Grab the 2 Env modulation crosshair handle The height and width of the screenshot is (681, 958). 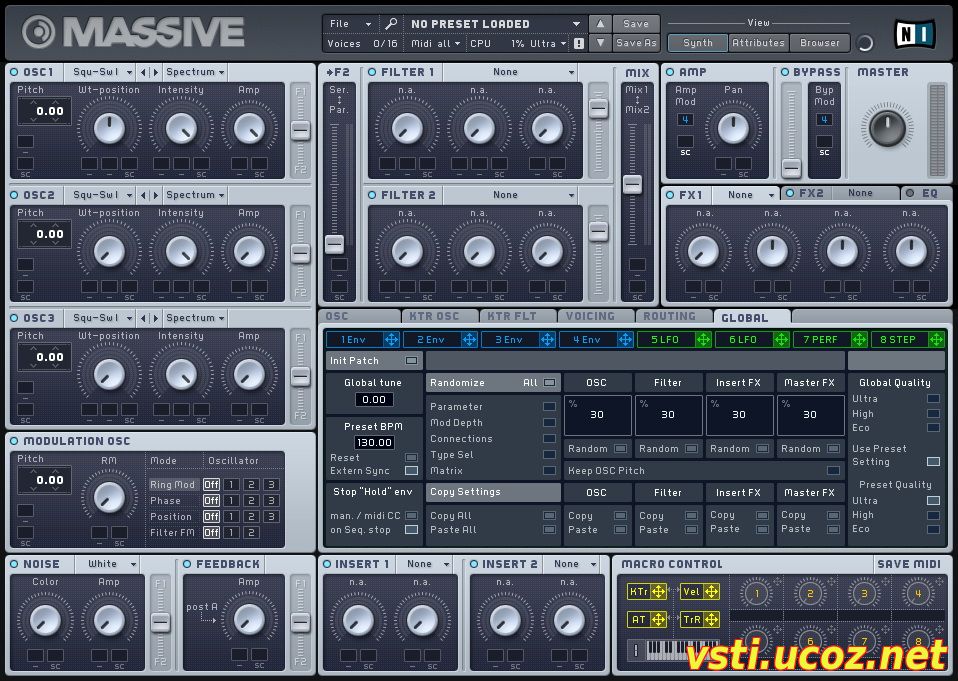point(469,340)
